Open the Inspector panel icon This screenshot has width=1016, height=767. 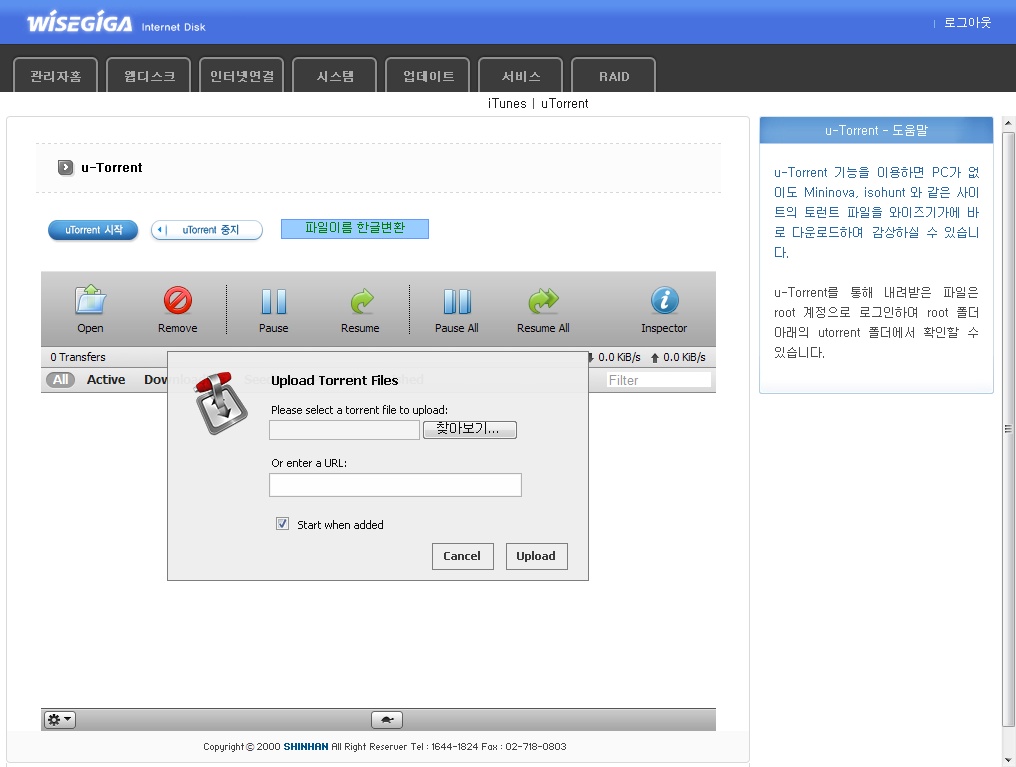tap(664, 302)
